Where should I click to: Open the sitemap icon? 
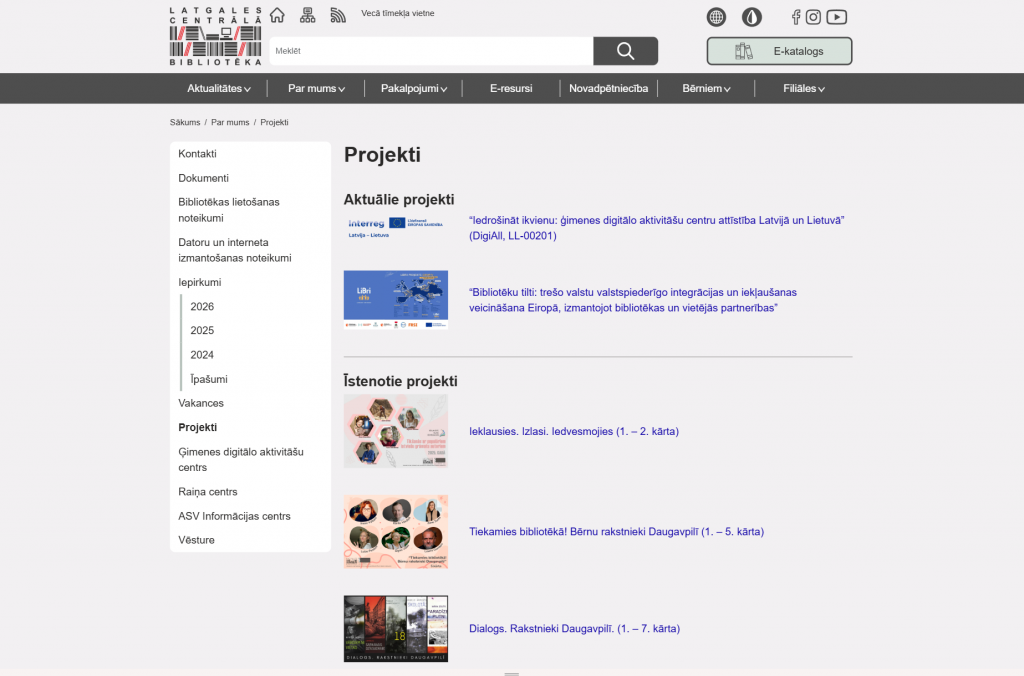(x=307, y=15)
